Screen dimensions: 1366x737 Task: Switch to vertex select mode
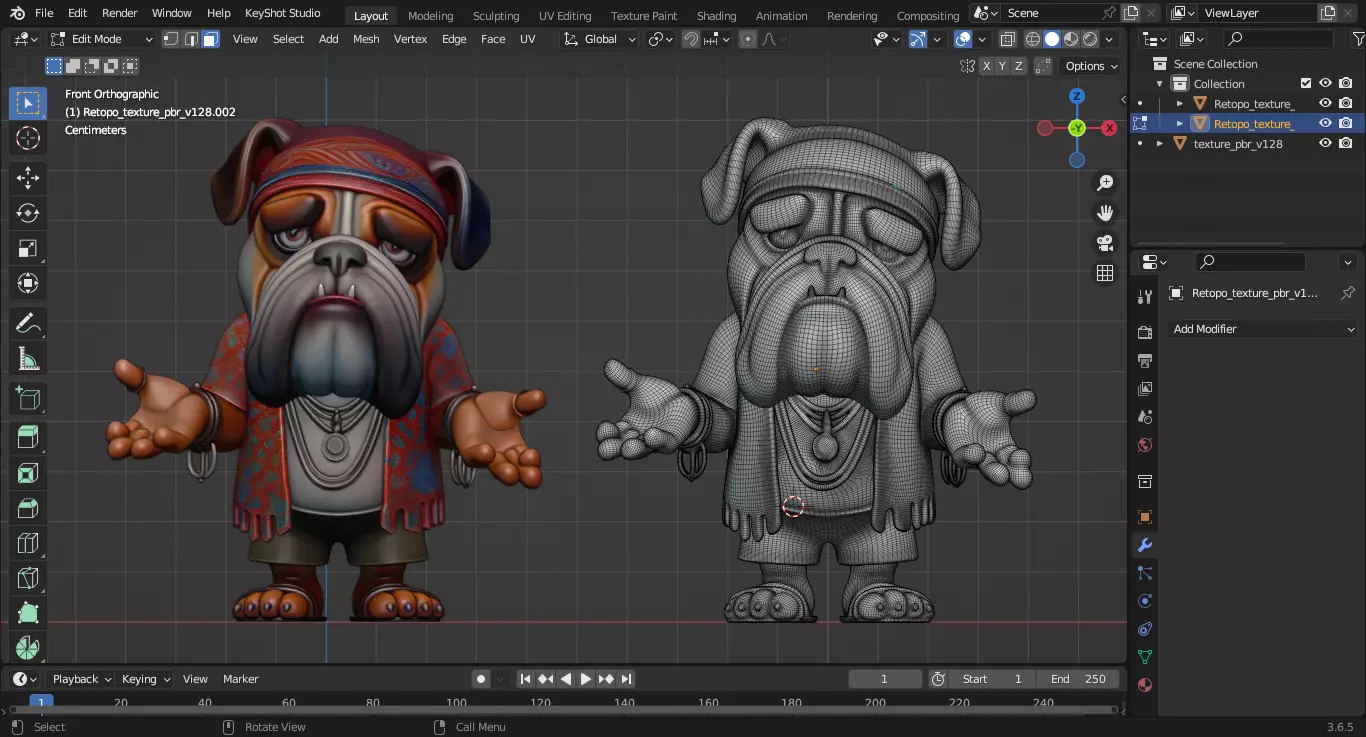click(171, 39)
